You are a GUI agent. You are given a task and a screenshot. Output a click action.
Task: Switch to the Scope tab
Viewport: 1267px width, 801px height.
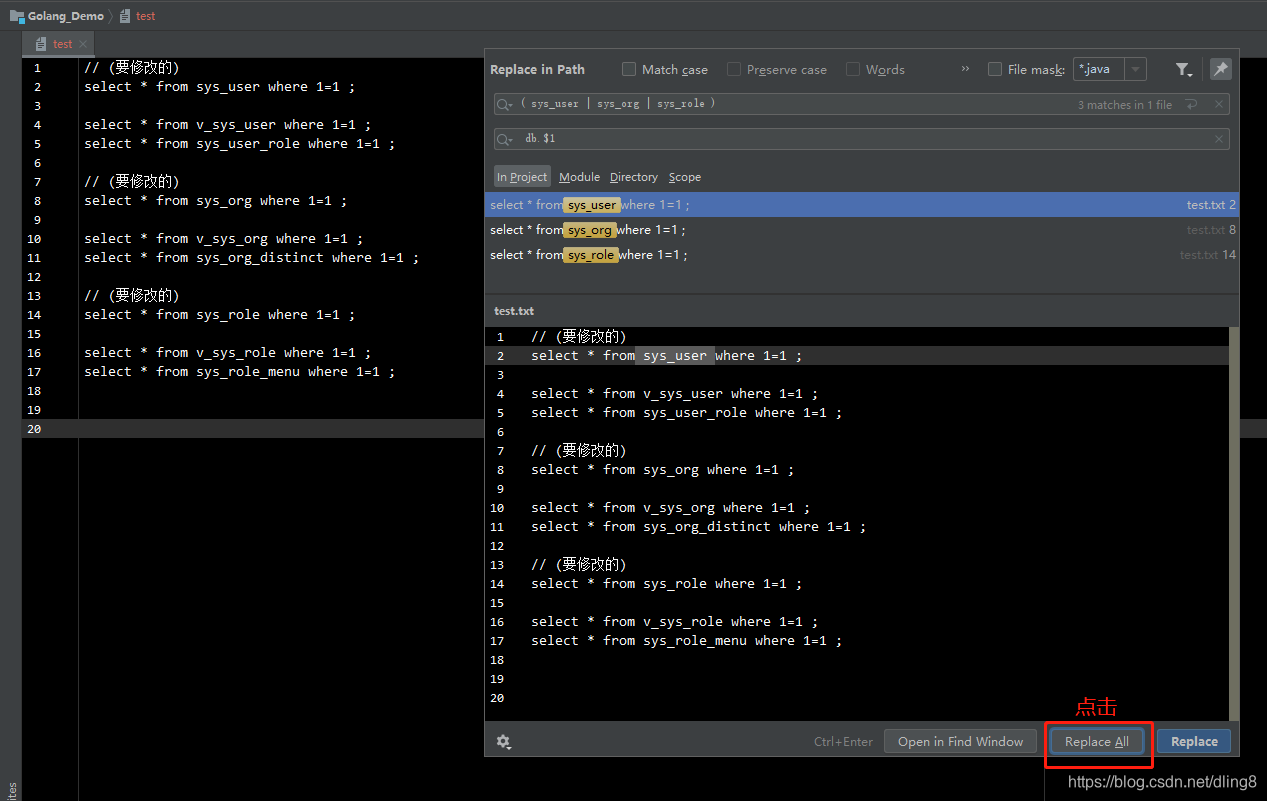point(685,177)
